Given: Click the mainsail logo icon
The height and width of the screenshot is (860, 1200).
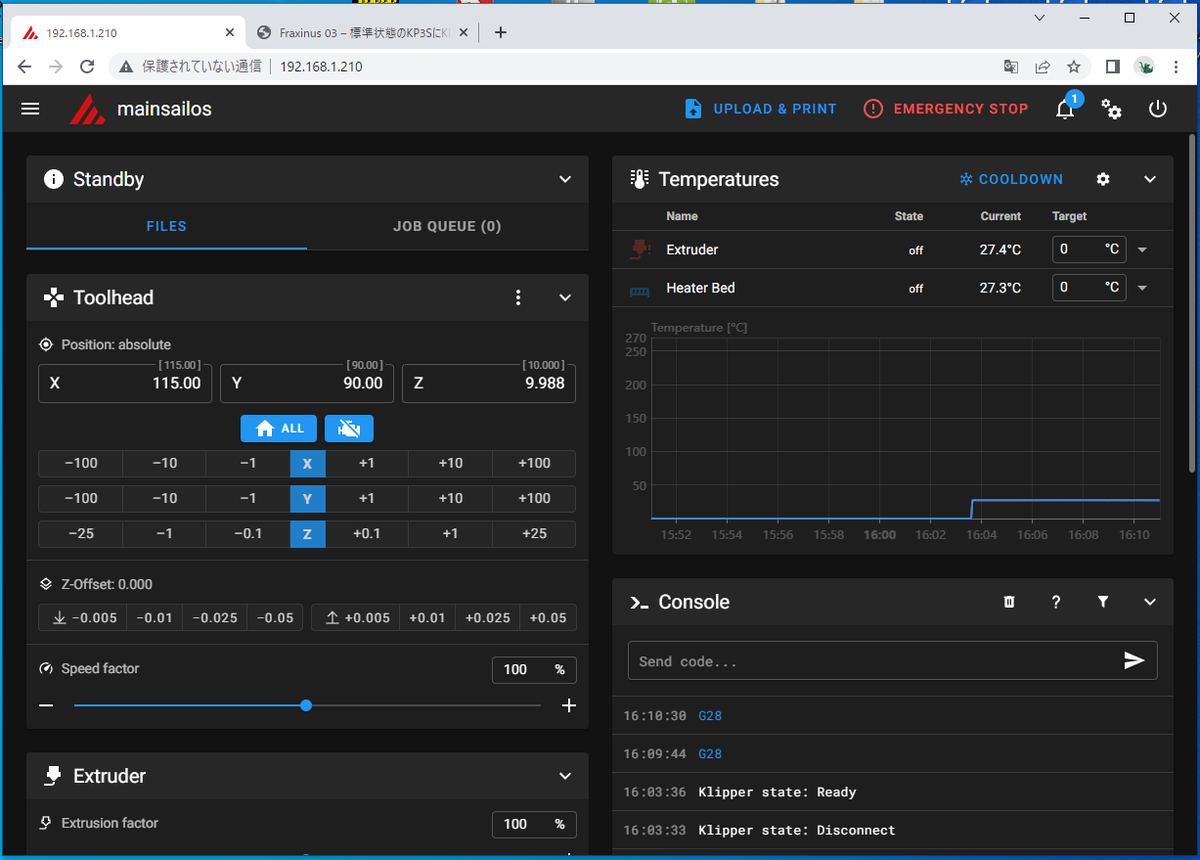Looking at the screenshot, I should click(87, 109).
